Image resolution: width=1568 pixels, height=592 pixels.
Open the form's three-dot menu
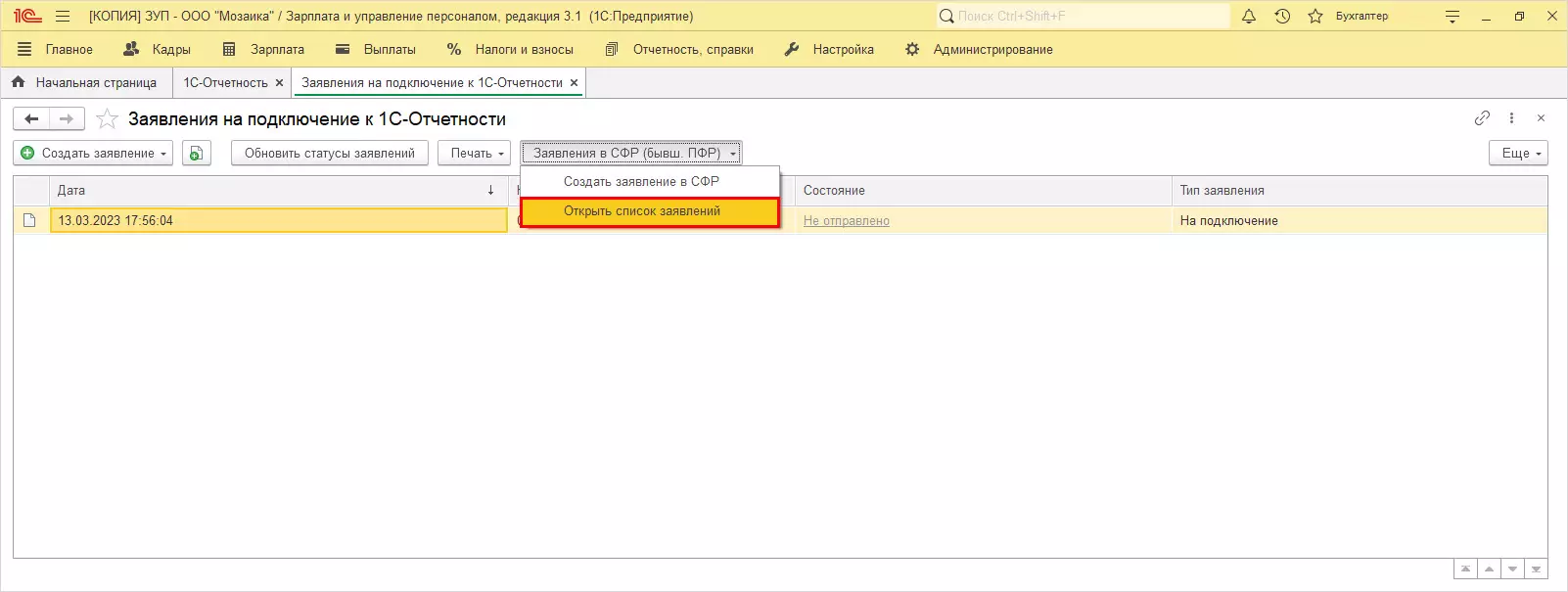(1511, 118)
